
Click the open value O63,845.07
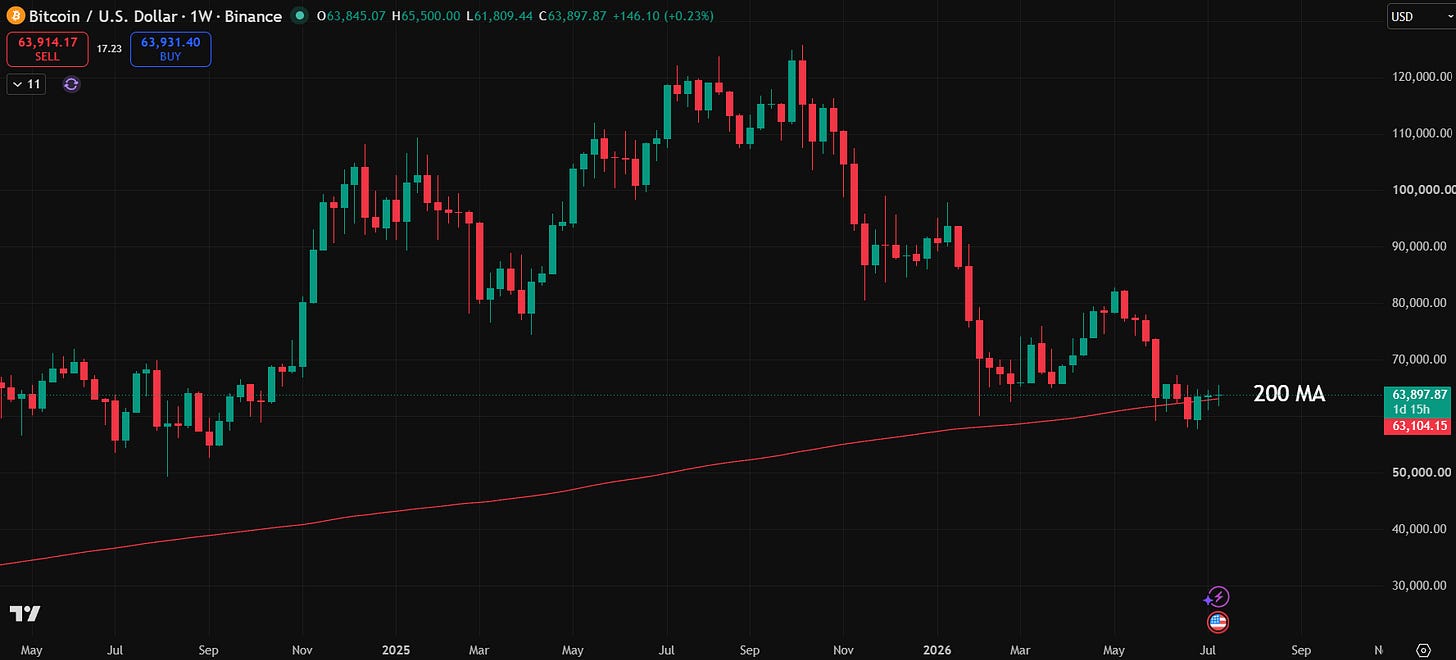click(x=351, y=17)
